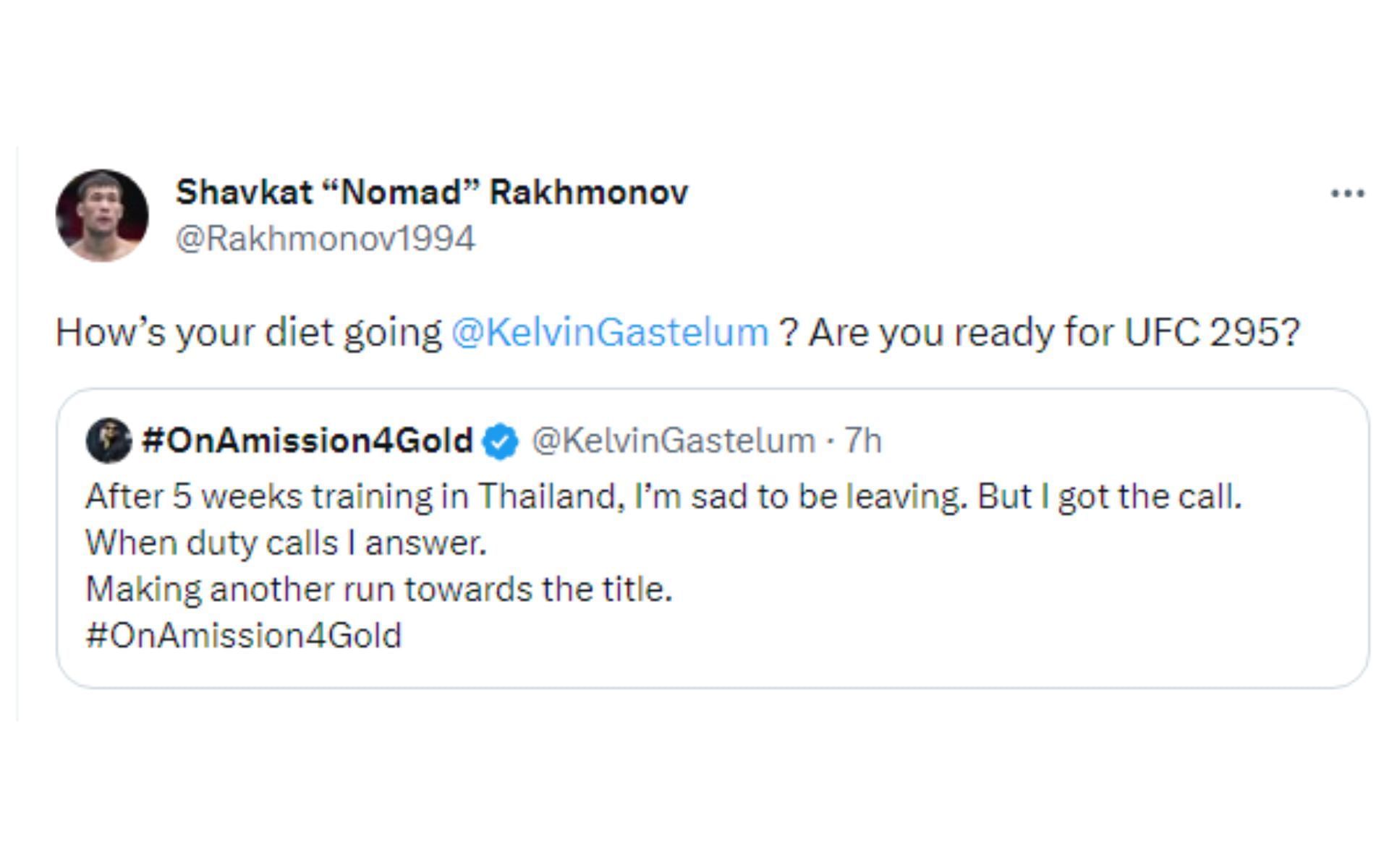The height and width of the screenshot is (868, 1389).
Task: Click the blue verified badge
Action: click(501, 441)
